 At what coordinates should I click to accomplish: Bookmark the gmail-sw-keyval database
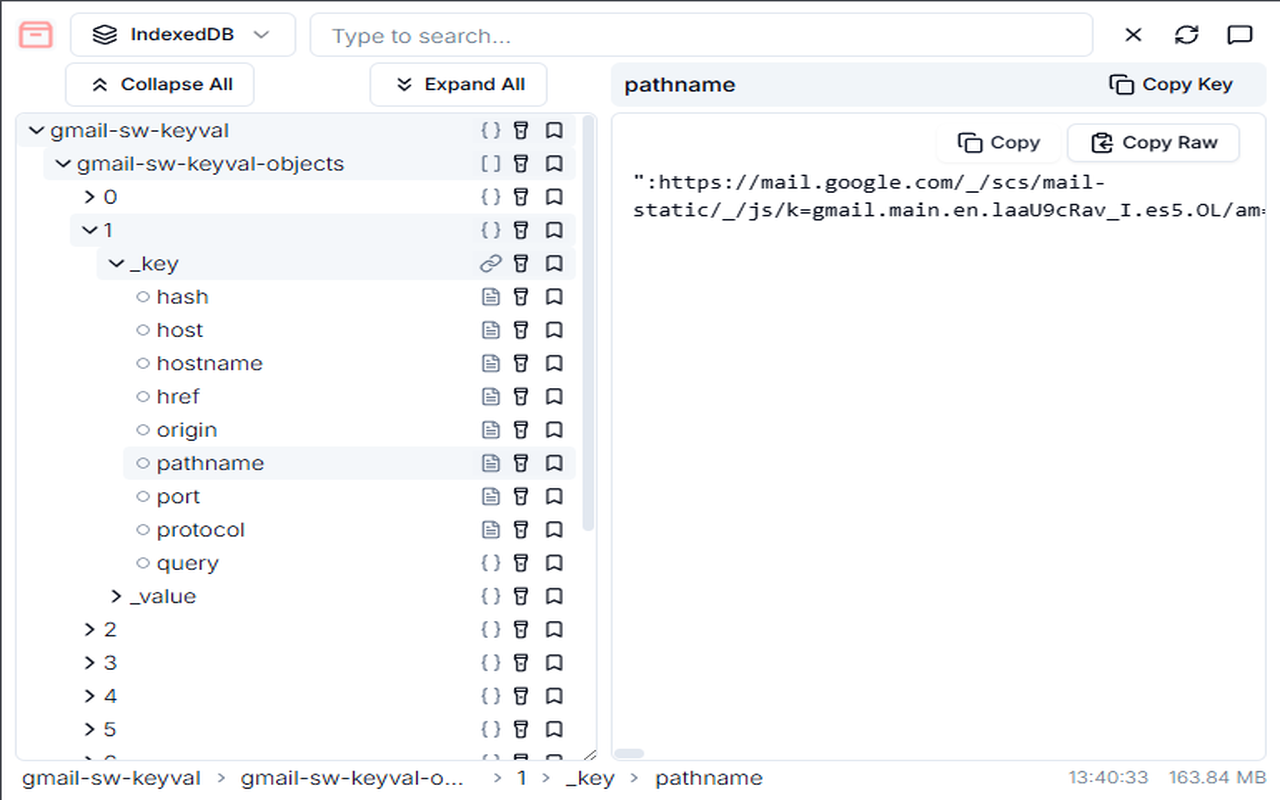[554, 130]
